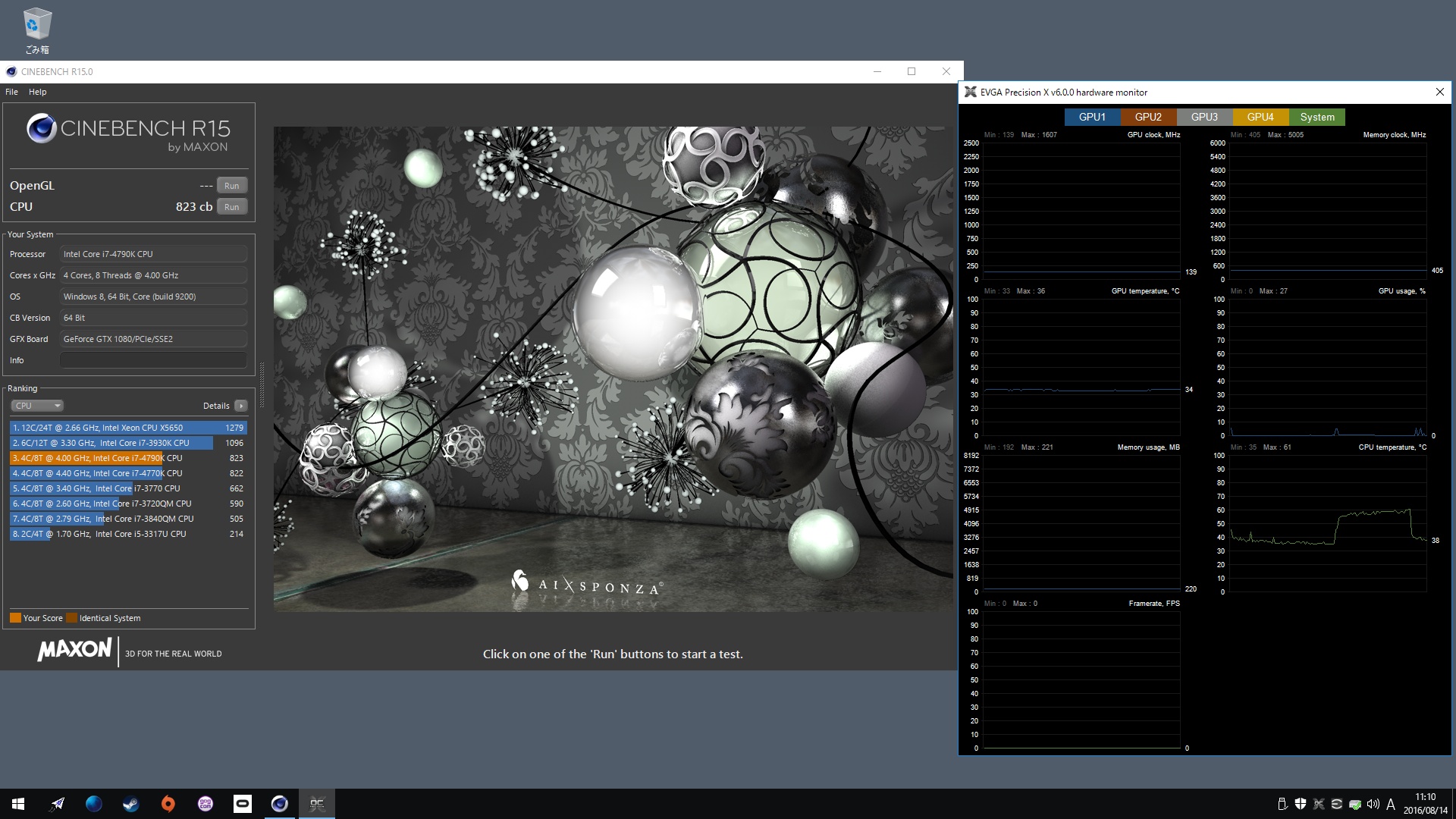
Task: Select the GFX Board GeForce GTX 1080 field
Action: 153,339
